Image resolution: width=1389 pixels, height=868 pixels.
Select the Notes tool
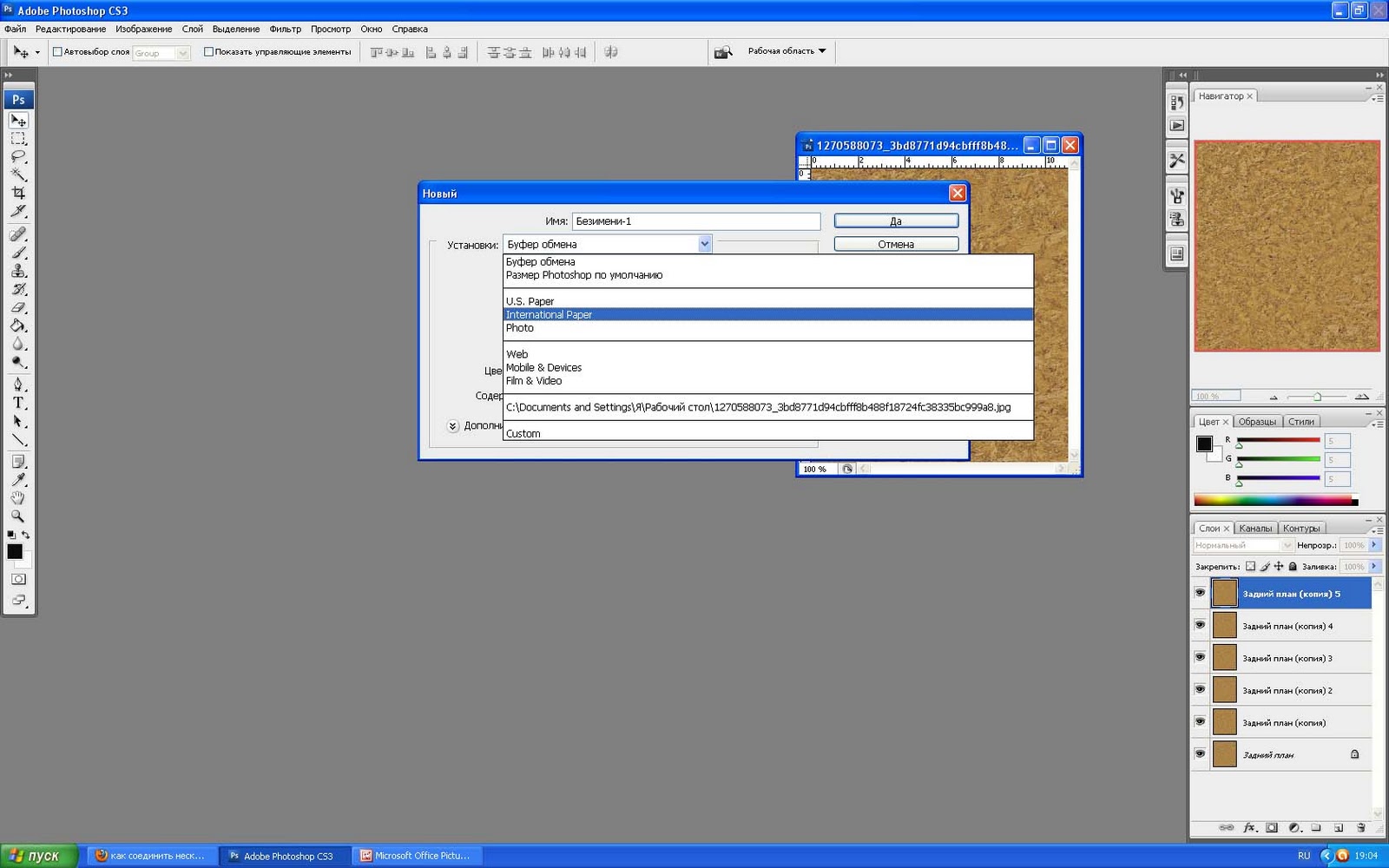[x=18, y=462]
